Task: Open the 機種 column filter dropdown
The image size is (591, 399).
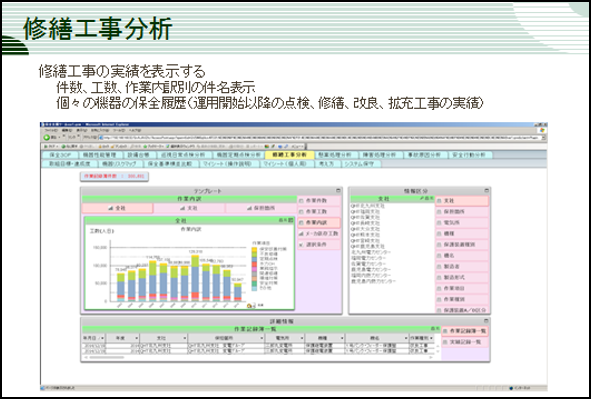Action: [341, 338]
